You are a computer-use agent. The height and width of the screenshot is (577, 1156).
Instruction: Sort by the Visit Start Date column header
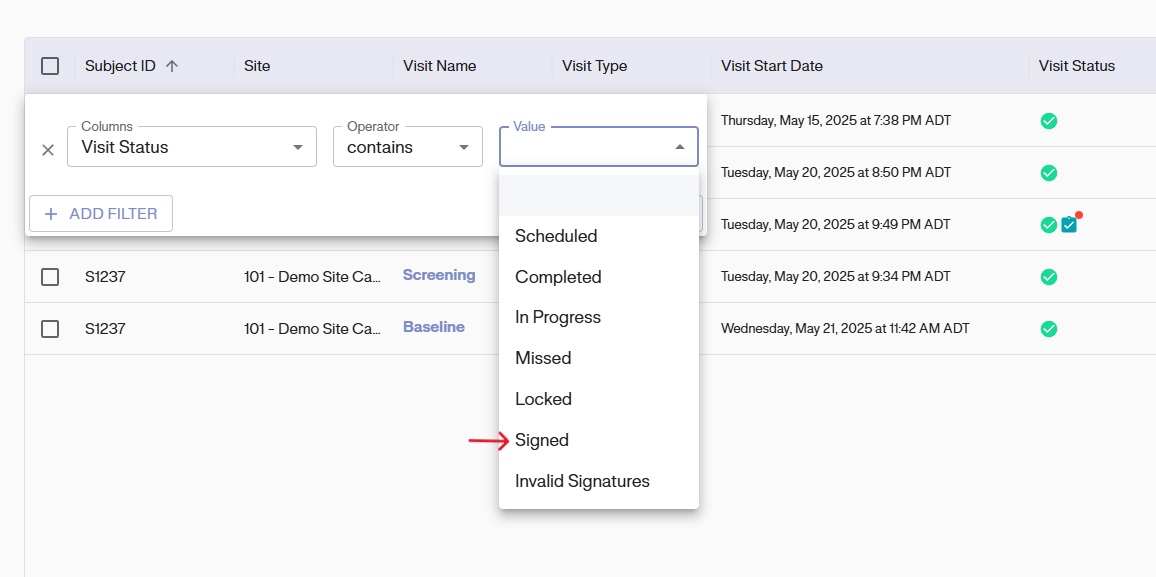(772, 66)
